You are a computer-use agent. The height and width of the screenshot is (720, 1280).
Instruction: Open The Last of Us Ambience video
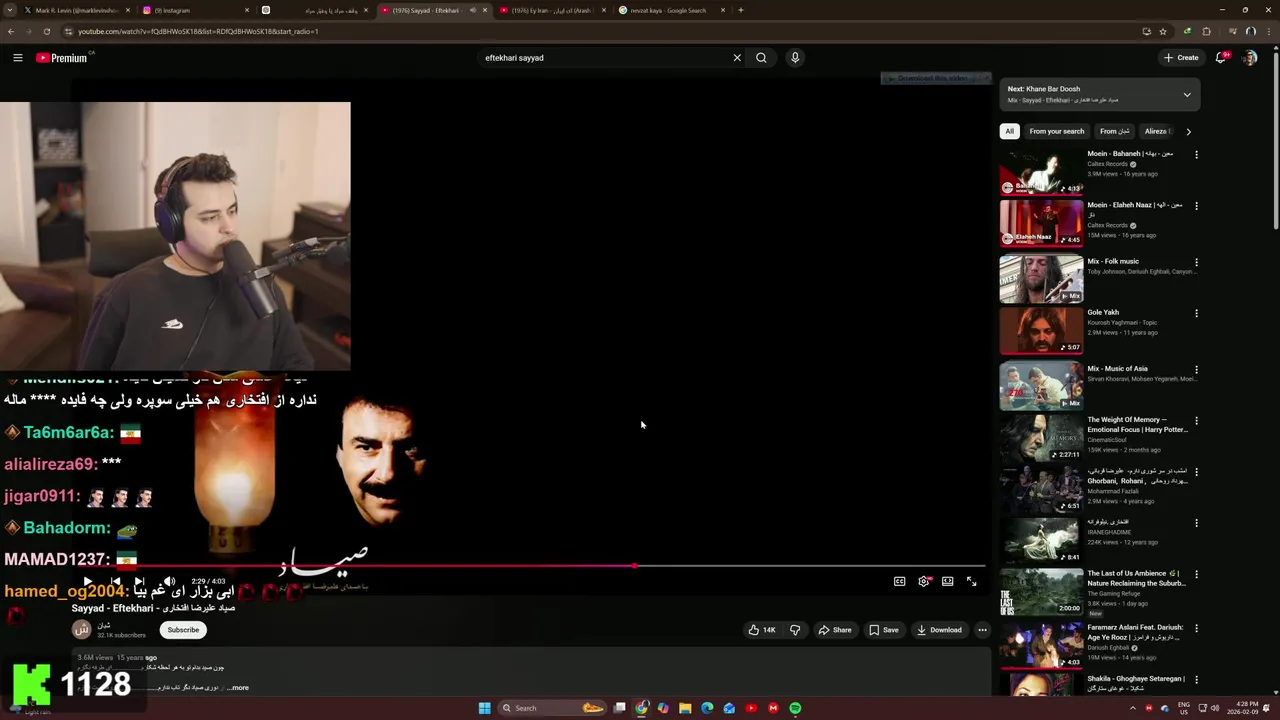pos(1041,592)
